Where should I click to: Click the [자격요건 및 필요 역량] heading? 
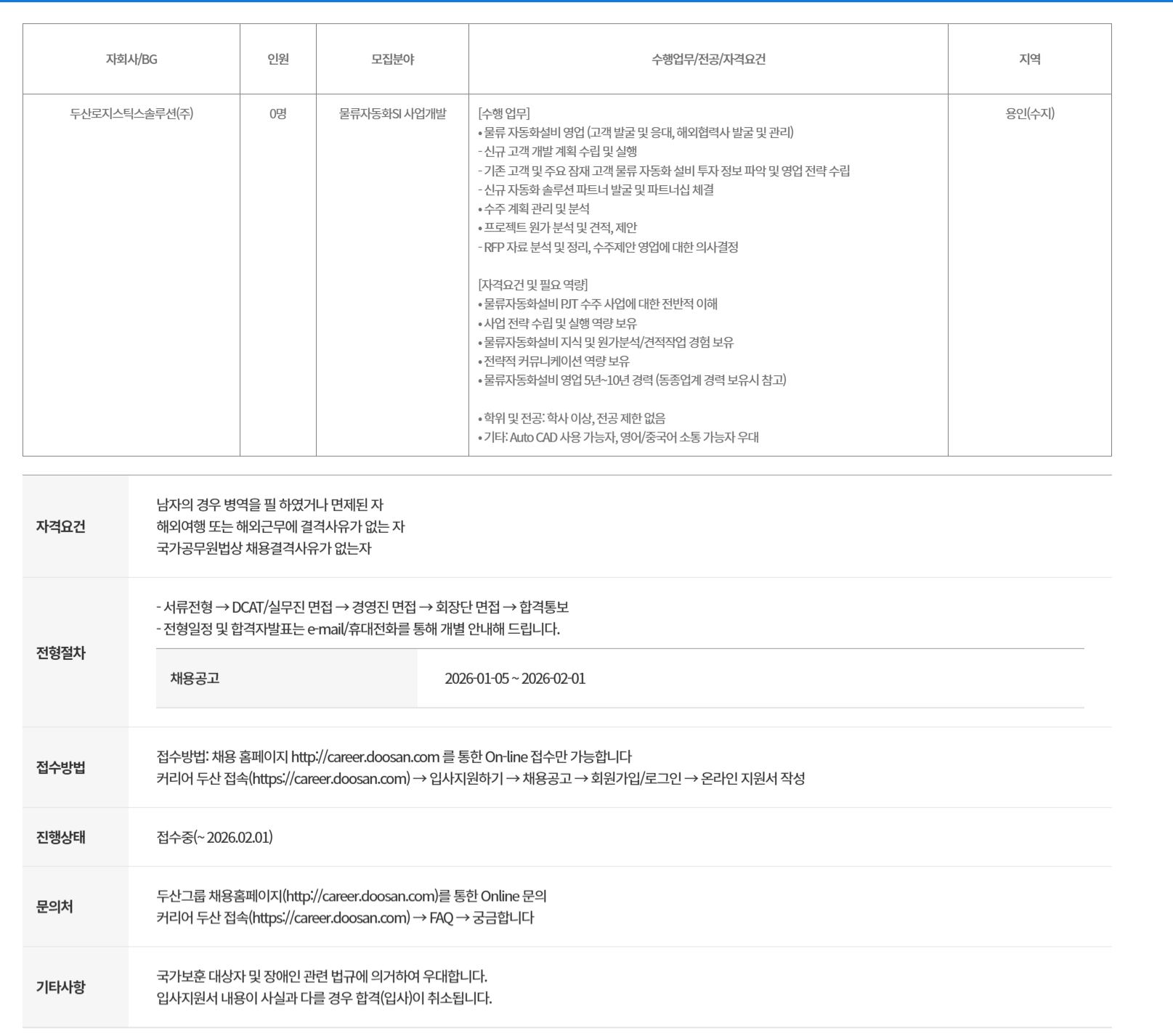[x=533, y=285]
